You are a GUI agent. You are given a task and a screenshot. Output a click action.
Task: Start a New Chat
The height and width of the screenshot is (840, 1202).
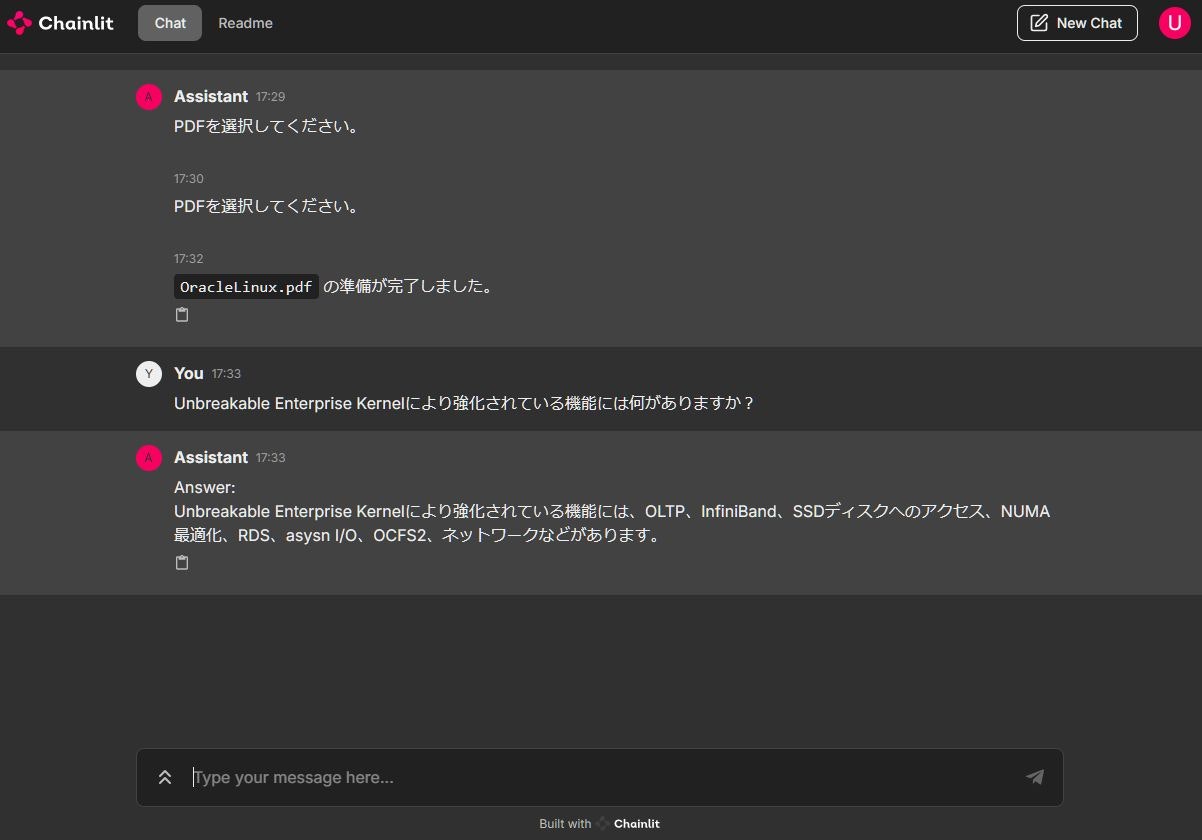coord(1077,22)
